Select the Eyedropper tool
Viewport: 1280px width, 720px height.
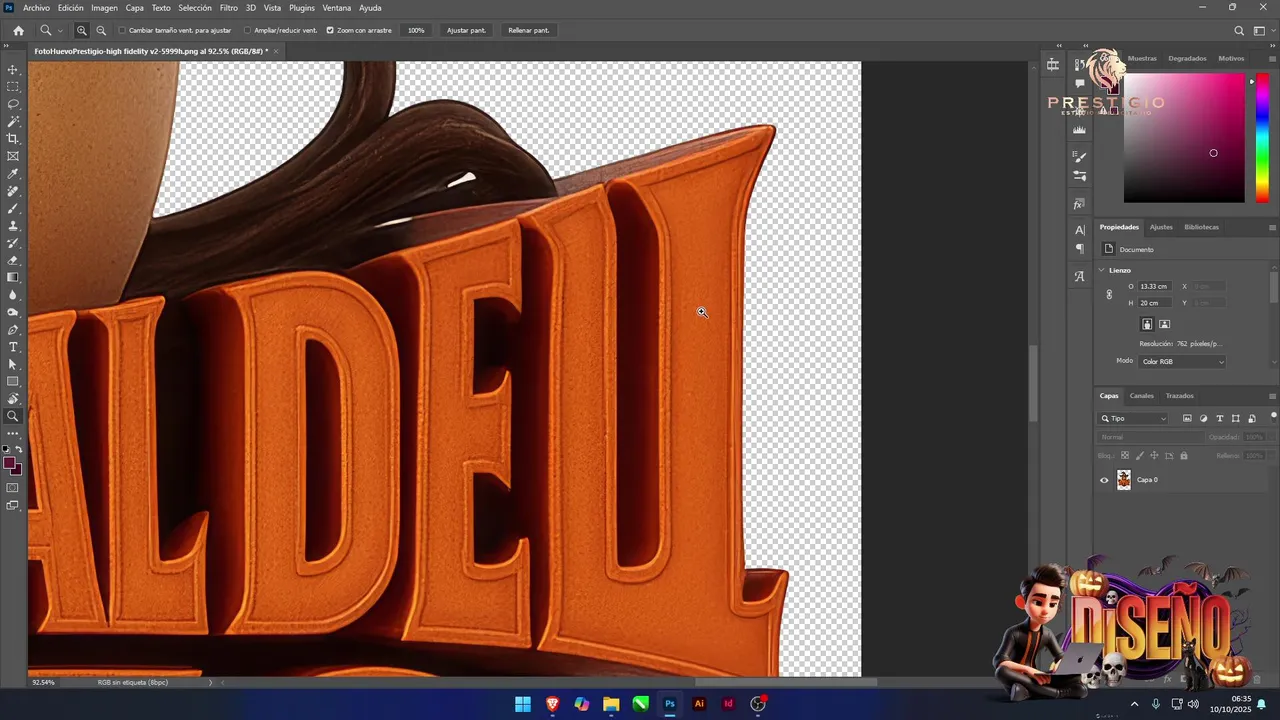point(13,174)
